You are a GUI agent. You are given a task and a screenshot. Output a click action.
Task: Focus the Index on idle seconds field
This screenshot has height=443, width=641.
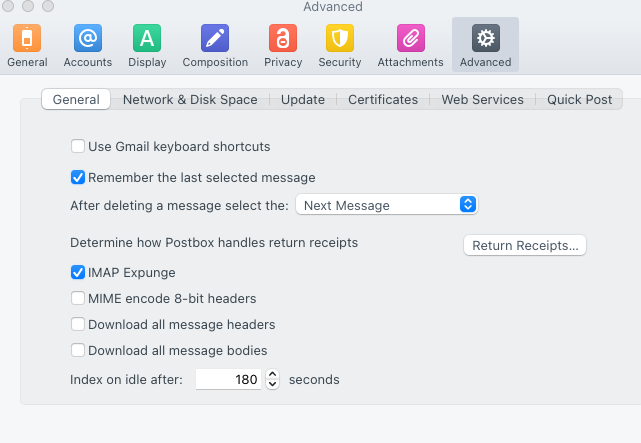[229, 379]
